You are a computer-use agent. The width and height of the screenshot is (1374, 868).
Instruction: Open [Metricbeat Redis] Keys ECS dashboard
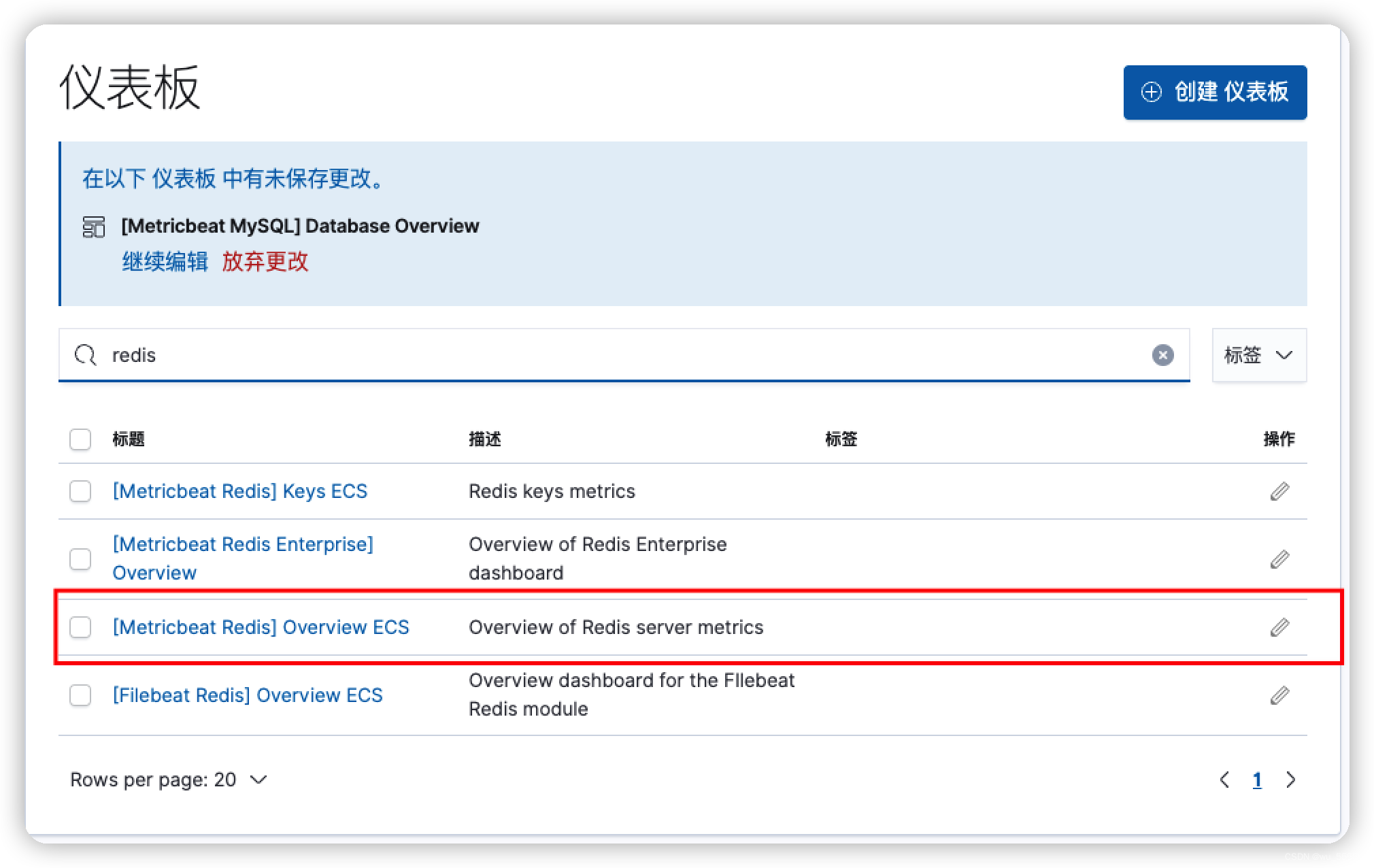[x=240, y=491]
